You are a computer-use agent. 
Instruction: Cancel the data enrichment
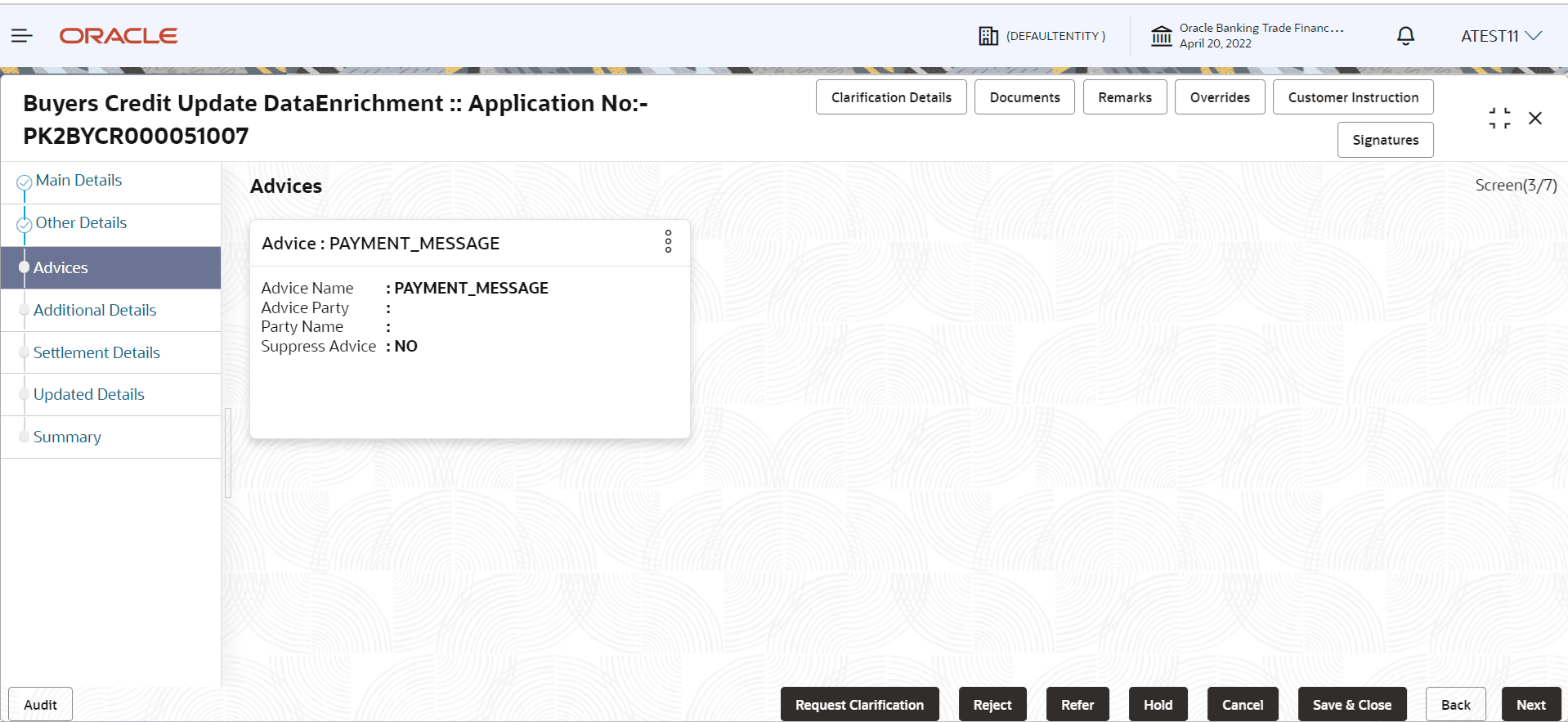pyautogui.click(x=1243, y=705)
